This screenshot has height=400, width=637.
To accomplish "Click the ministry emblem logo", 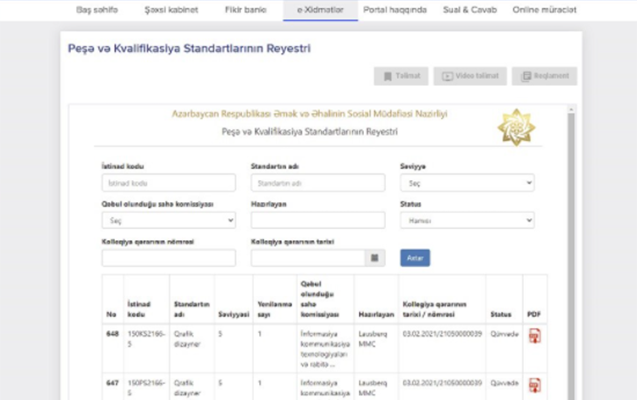I will (516, 128).
